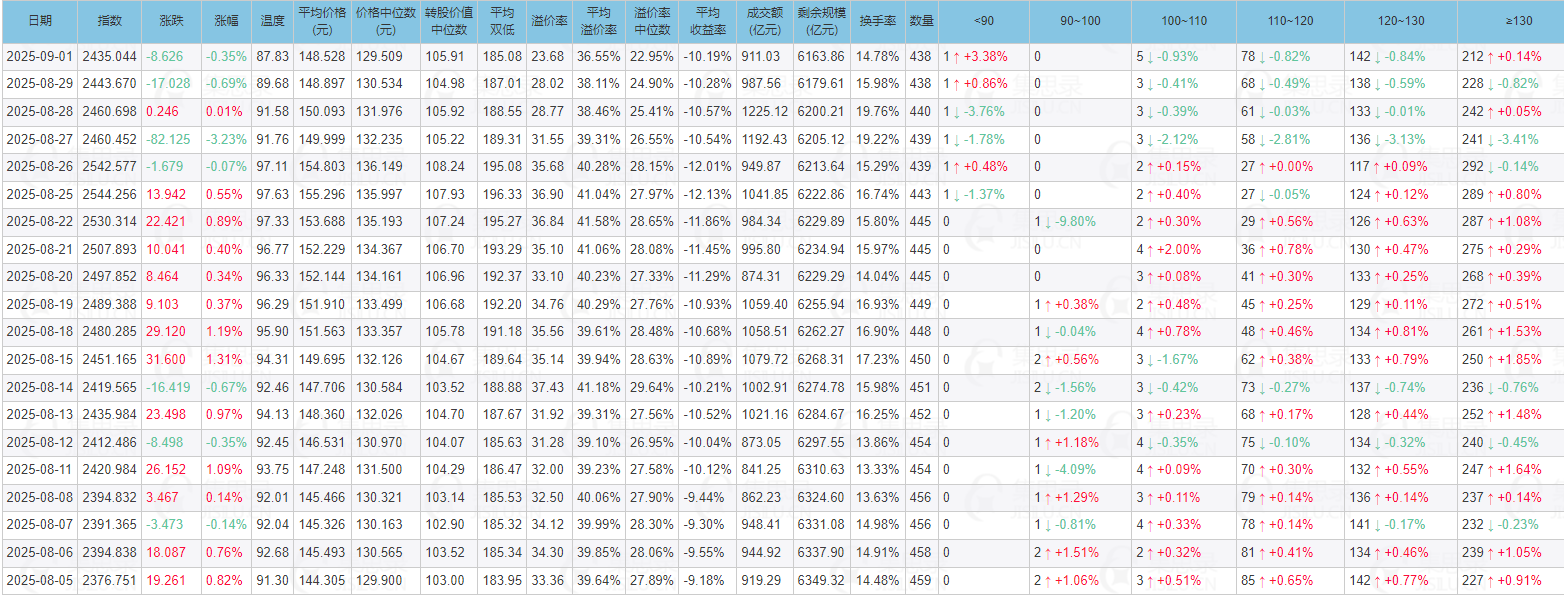Click the index value 2542.577

tap(110, 167)
